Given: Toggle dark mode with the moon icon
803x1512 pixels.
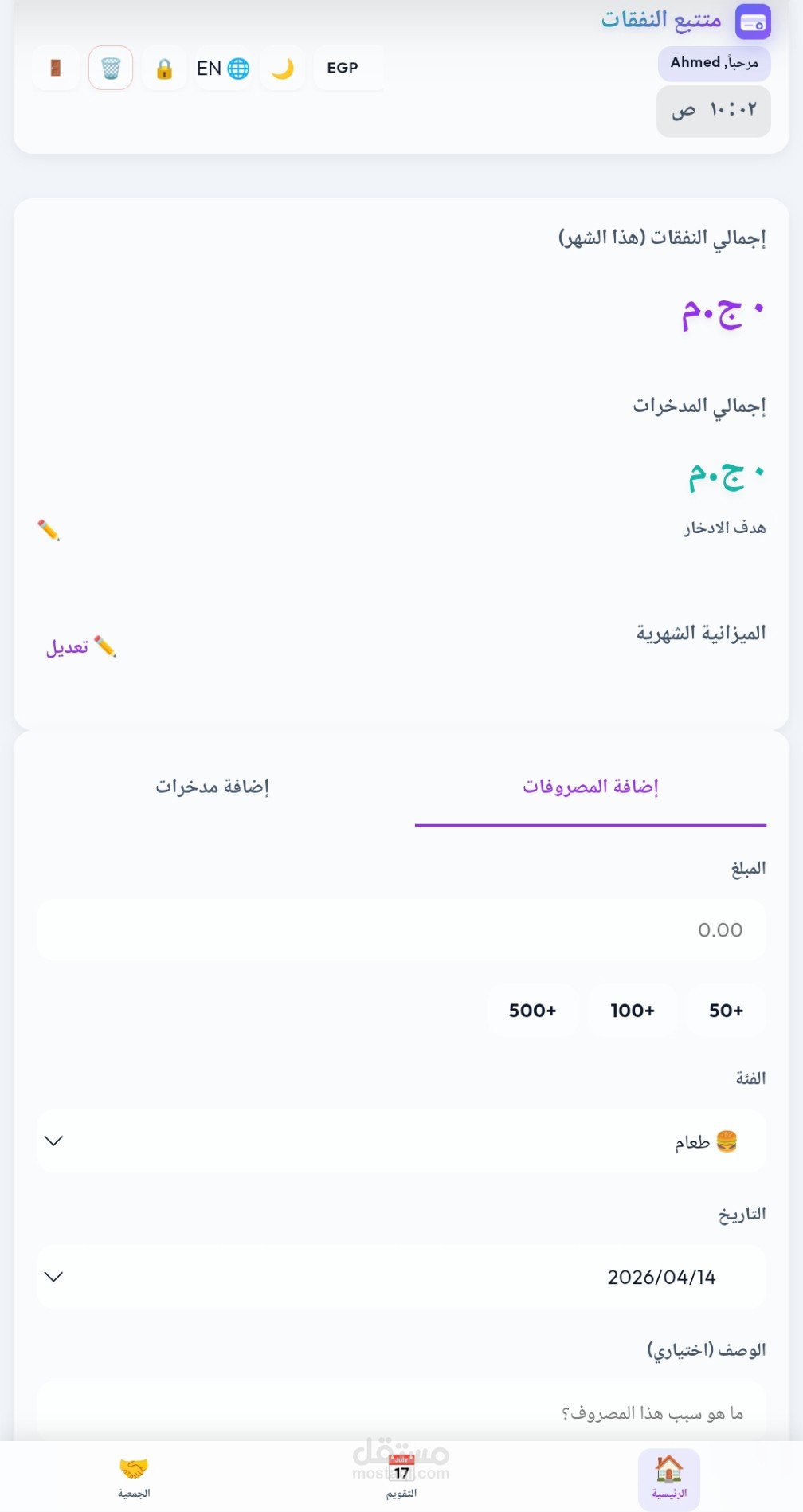Looking at the screenshot, I should (283, 69).
